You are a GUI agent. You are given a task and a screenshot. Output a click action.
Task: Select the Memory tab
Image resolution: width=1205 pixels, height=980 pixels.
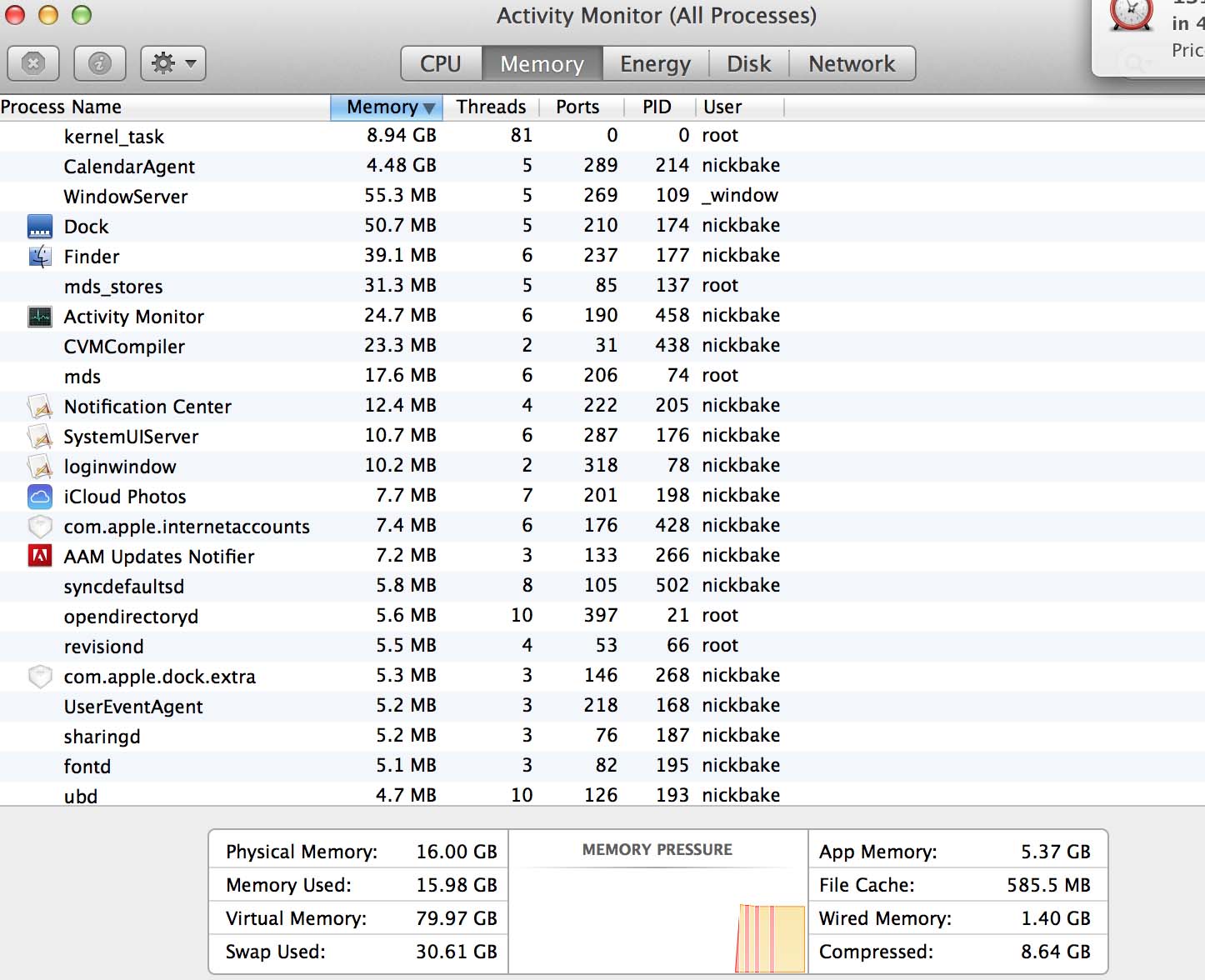542,63
